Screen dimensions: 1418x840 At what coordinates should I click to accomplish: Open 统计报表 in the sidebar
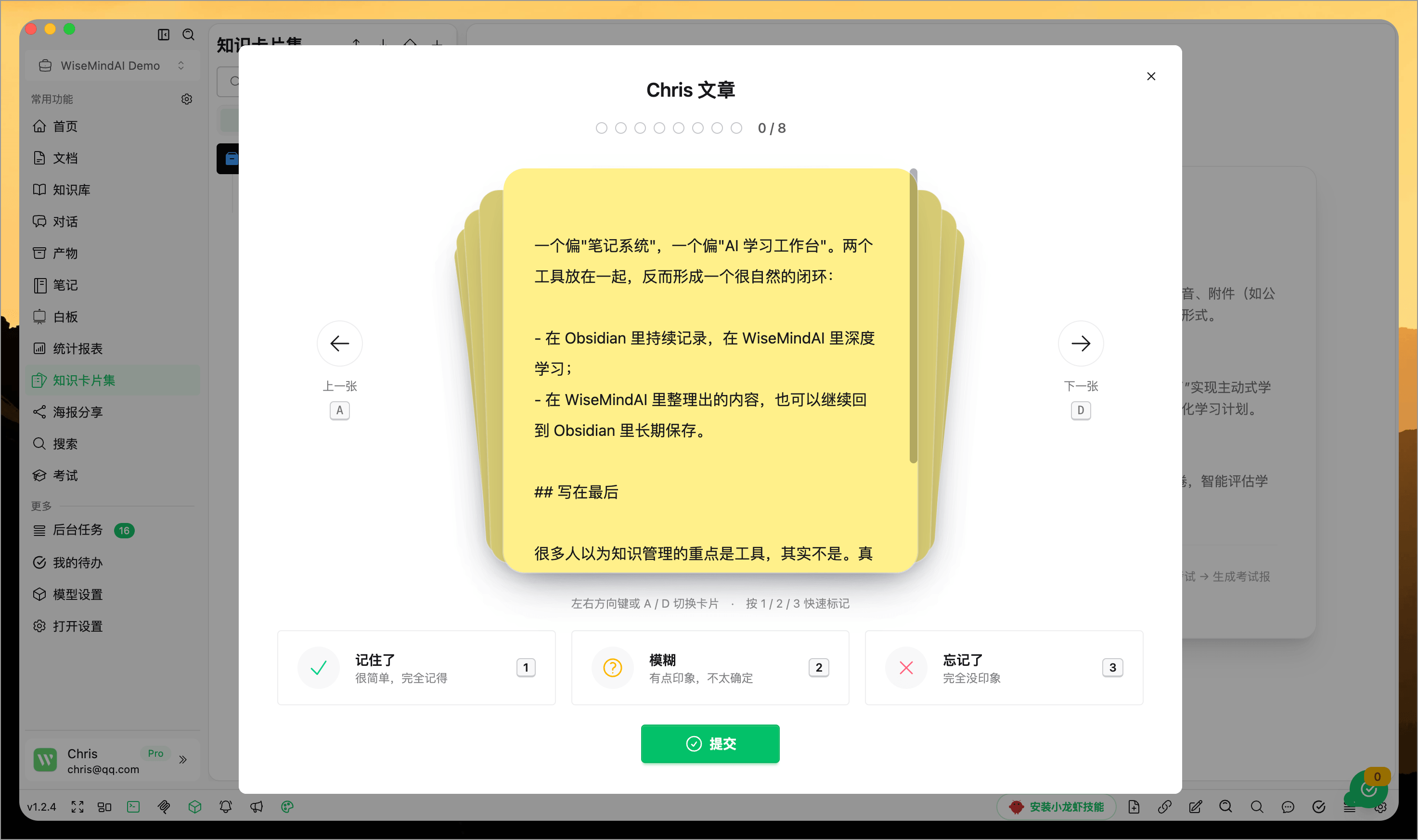(112, 348)
